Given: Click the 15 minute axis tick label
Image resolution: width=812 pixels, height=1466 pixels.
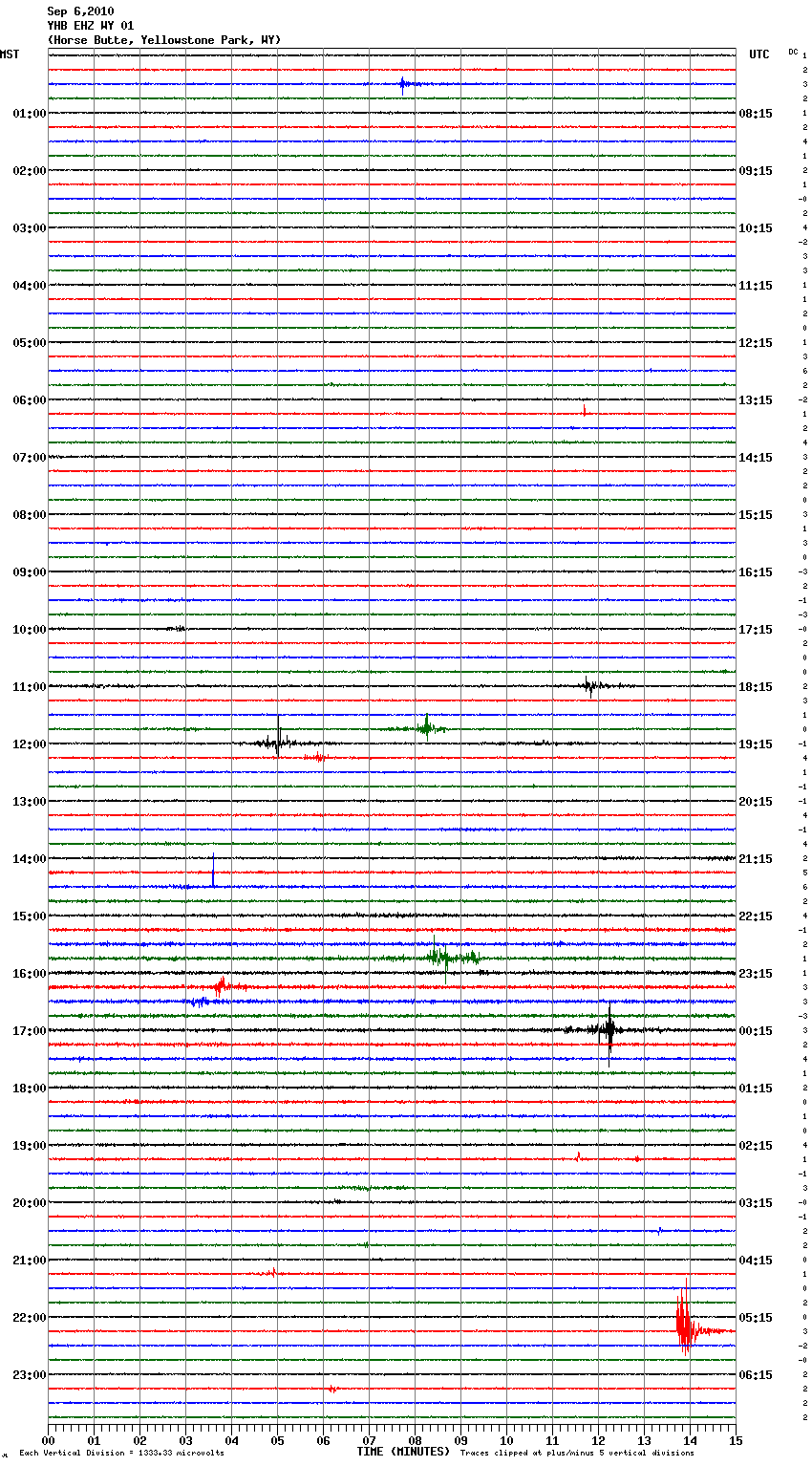Looking at the screenshot, I should 736,1440.
